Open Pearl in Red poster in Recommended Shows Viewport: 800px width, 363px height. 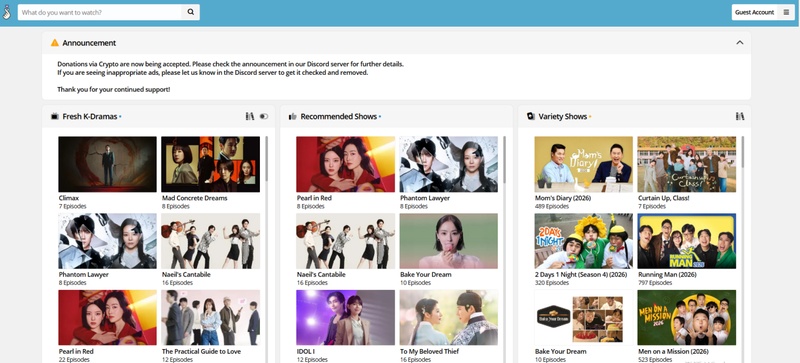point(345,164)
